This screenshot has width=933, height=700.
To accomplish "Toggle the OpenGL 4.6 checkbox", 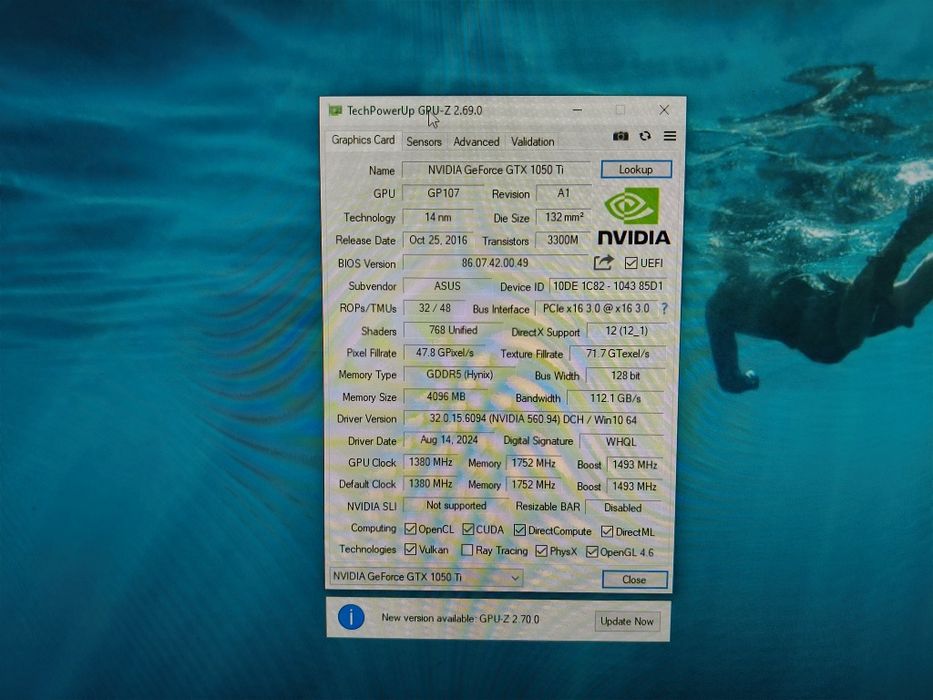I will [592, 552].
